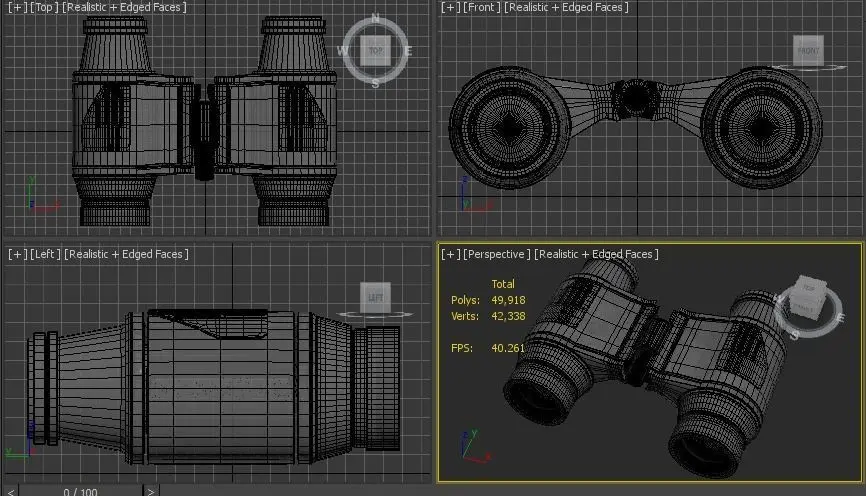
Task: Click the LEFT face of the Left viewport ViewCube
Action: pos(376,297)
